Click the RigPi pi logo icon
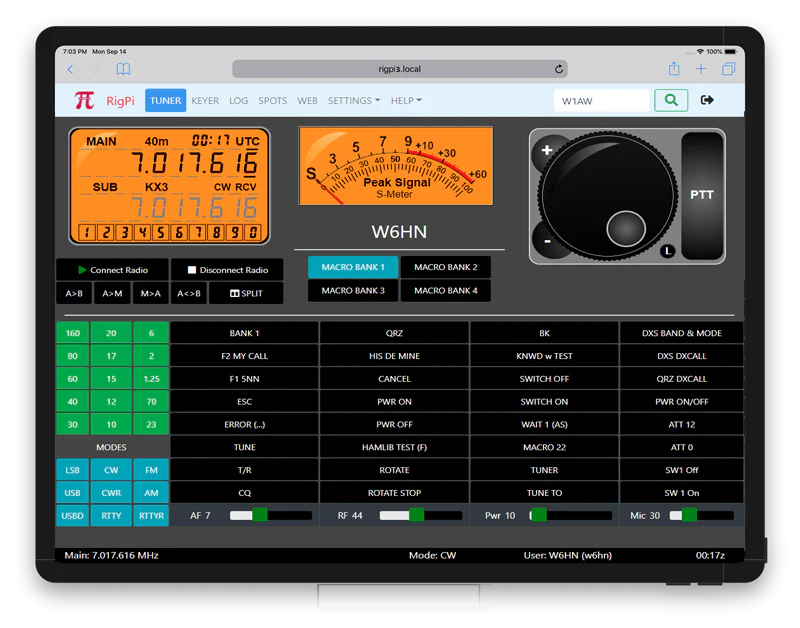The width and height of the screenshot is (800, 628). [x=84, y=100]
